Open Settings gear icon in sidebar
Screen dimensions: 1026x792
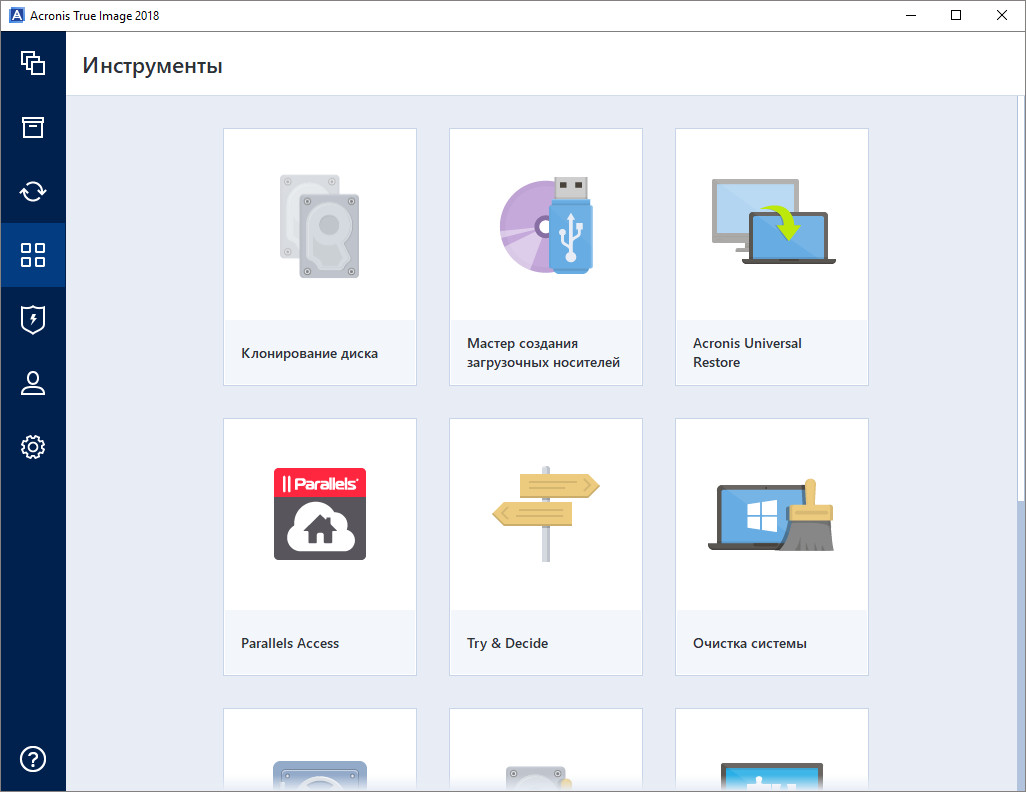pos(33,447)
